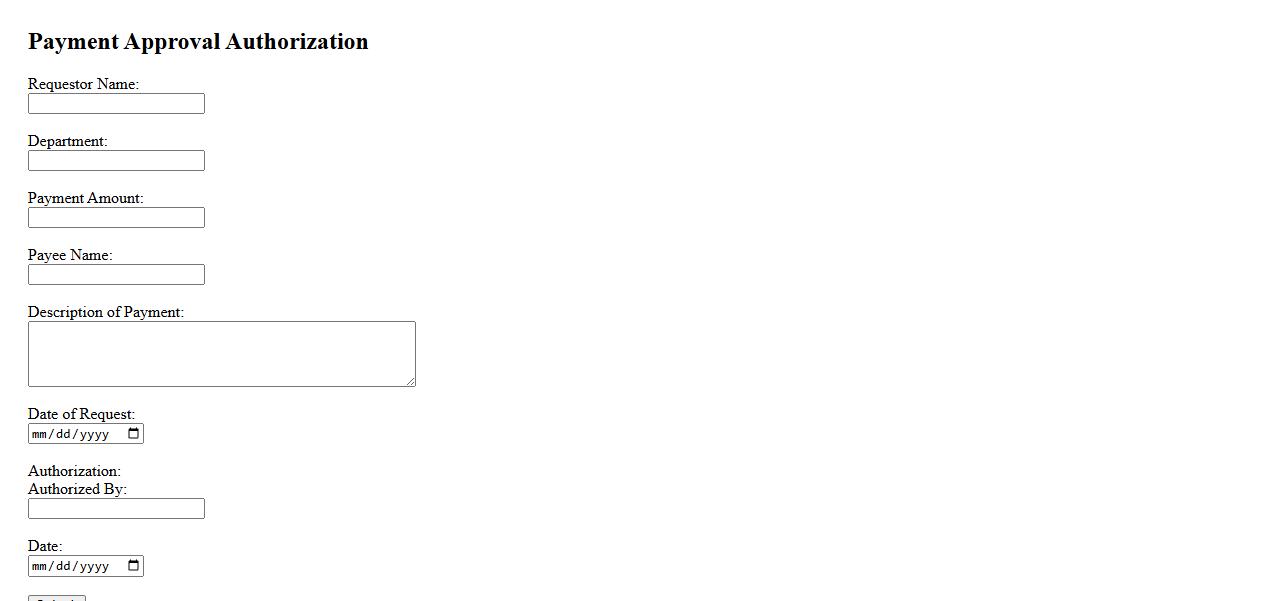This screenshot has height=601, width=1278.
Task: Focus the Department text box
Action: pos(116,161)
